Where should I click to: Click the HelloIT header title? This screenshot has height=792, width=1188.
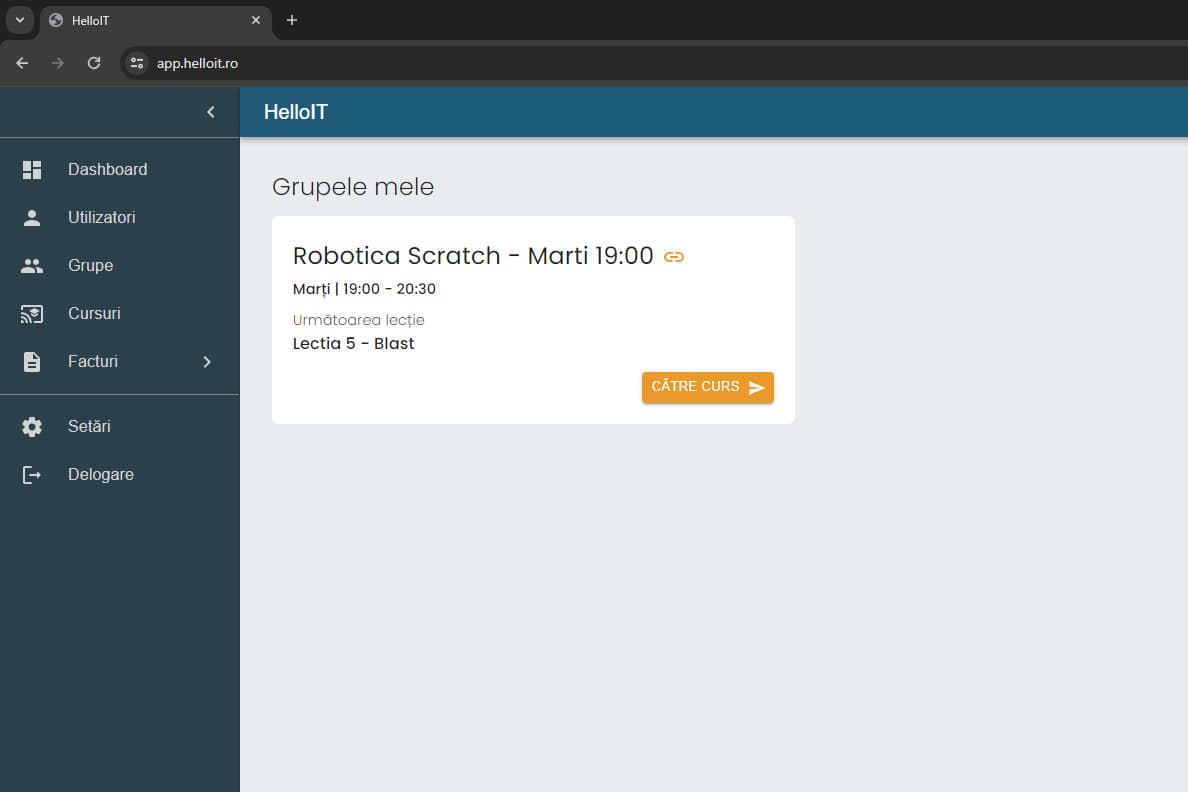(295, 112)
